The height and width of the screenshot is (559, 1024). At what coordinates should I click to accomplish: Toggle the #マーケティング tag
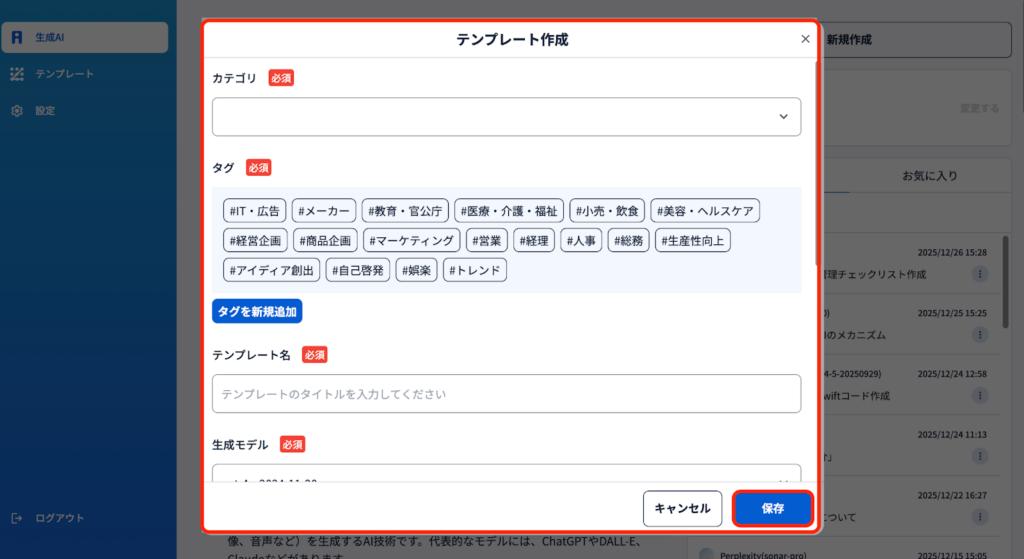coord(411,240)
